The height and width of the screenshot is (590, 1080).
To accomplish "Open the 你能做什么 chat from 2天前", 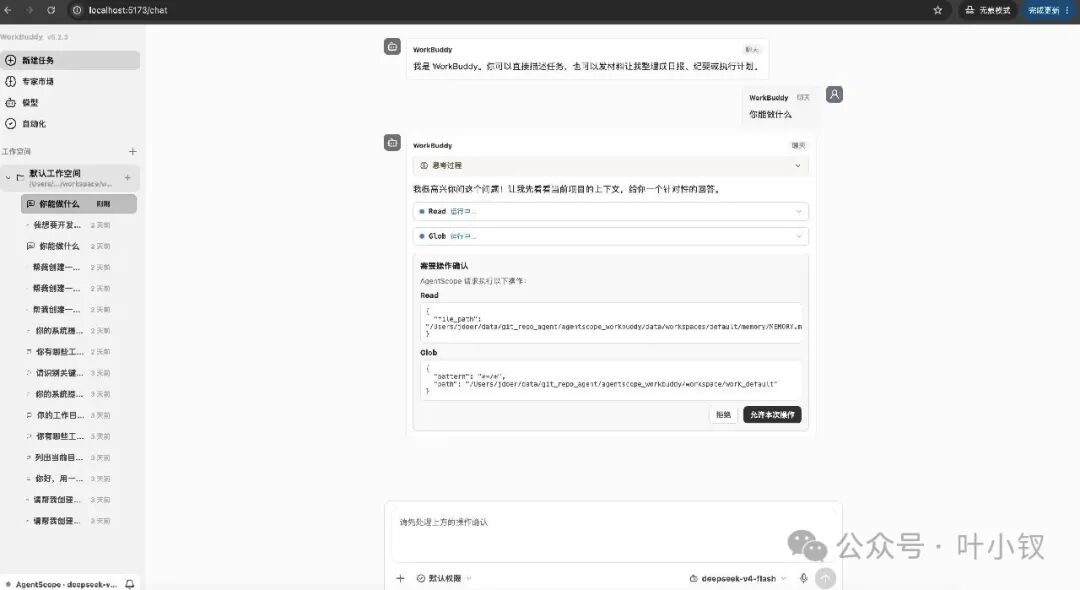I will (x=79, y=246).
